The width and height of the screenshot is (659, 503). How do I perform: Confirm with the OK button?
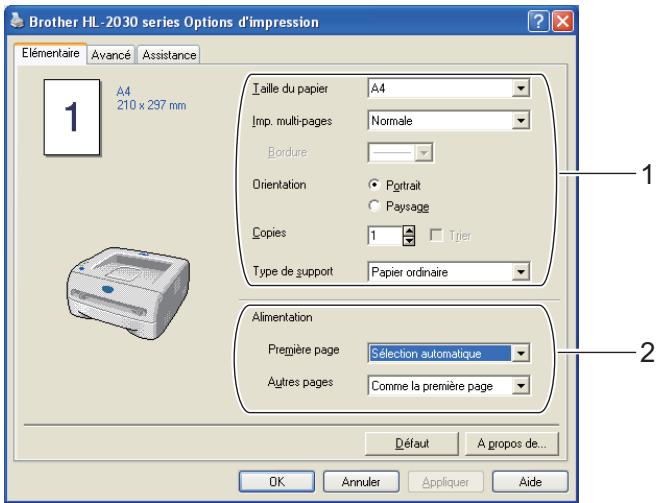[x=277, y=482]
